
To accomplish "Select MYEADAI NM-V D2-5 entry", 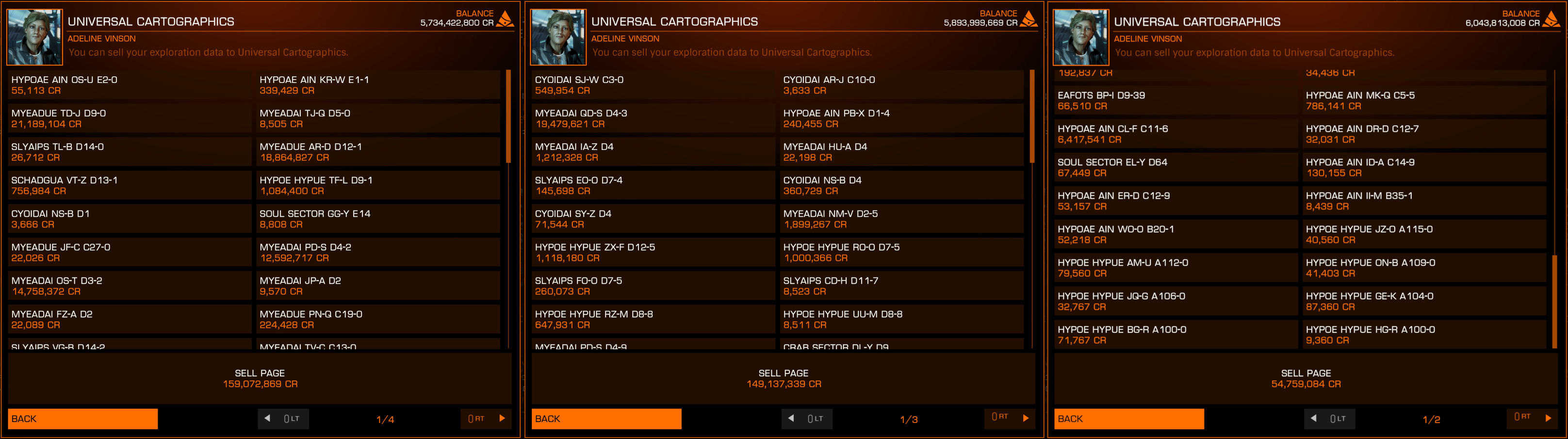I will pyautogui.click(x=901, y=219).
